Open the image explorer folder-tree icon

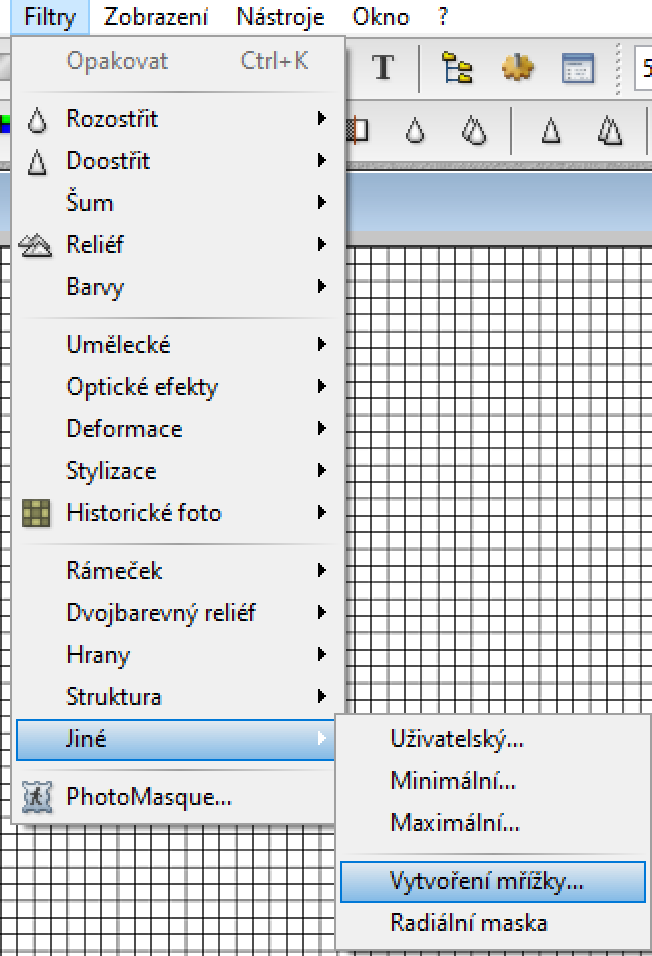[x=458, y=67]
